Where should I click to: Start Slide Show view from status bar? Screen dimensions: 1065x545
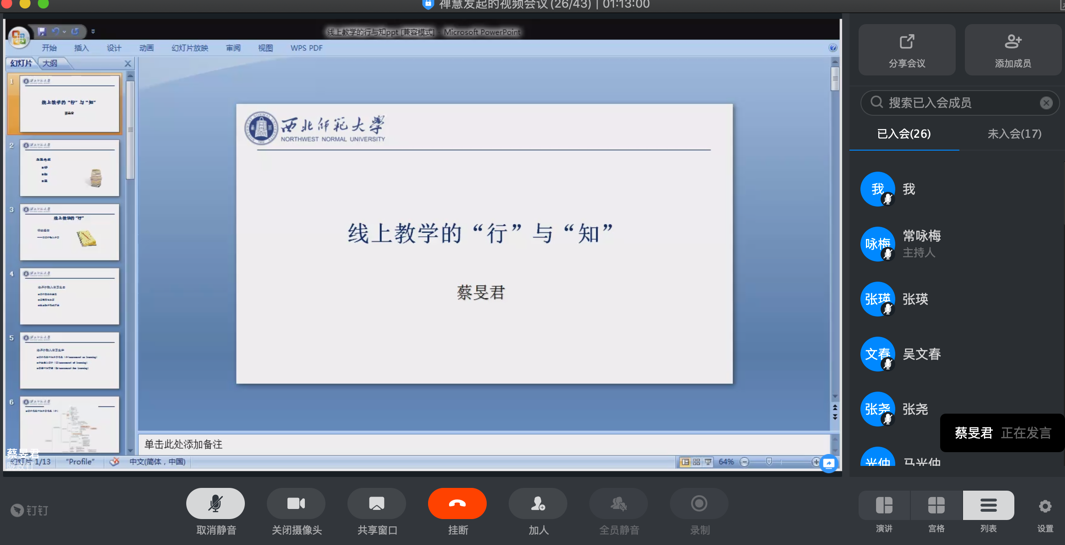(708, 462)
